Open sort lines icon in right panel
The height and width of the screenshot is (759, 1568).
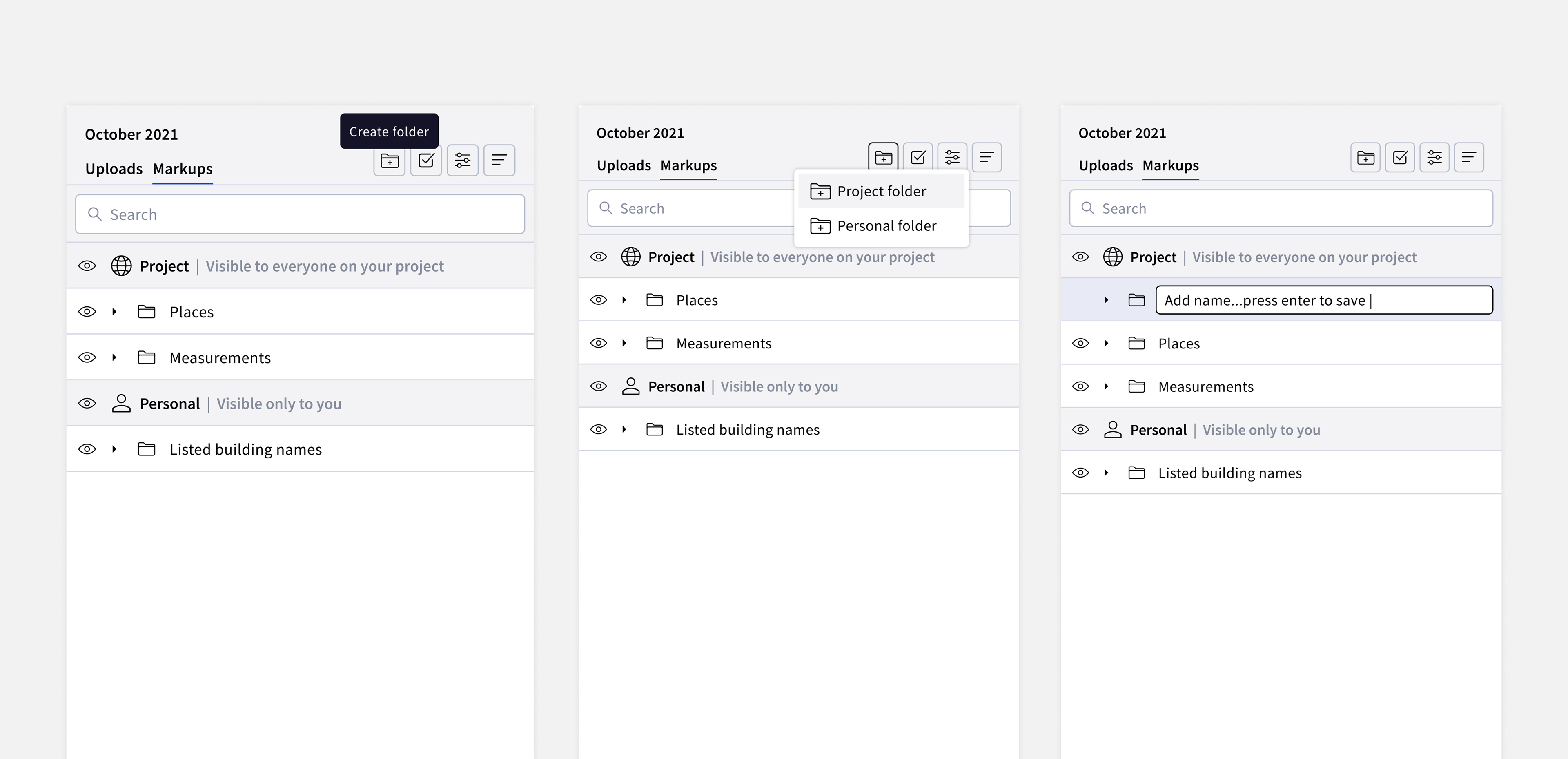click(1469, 158)
